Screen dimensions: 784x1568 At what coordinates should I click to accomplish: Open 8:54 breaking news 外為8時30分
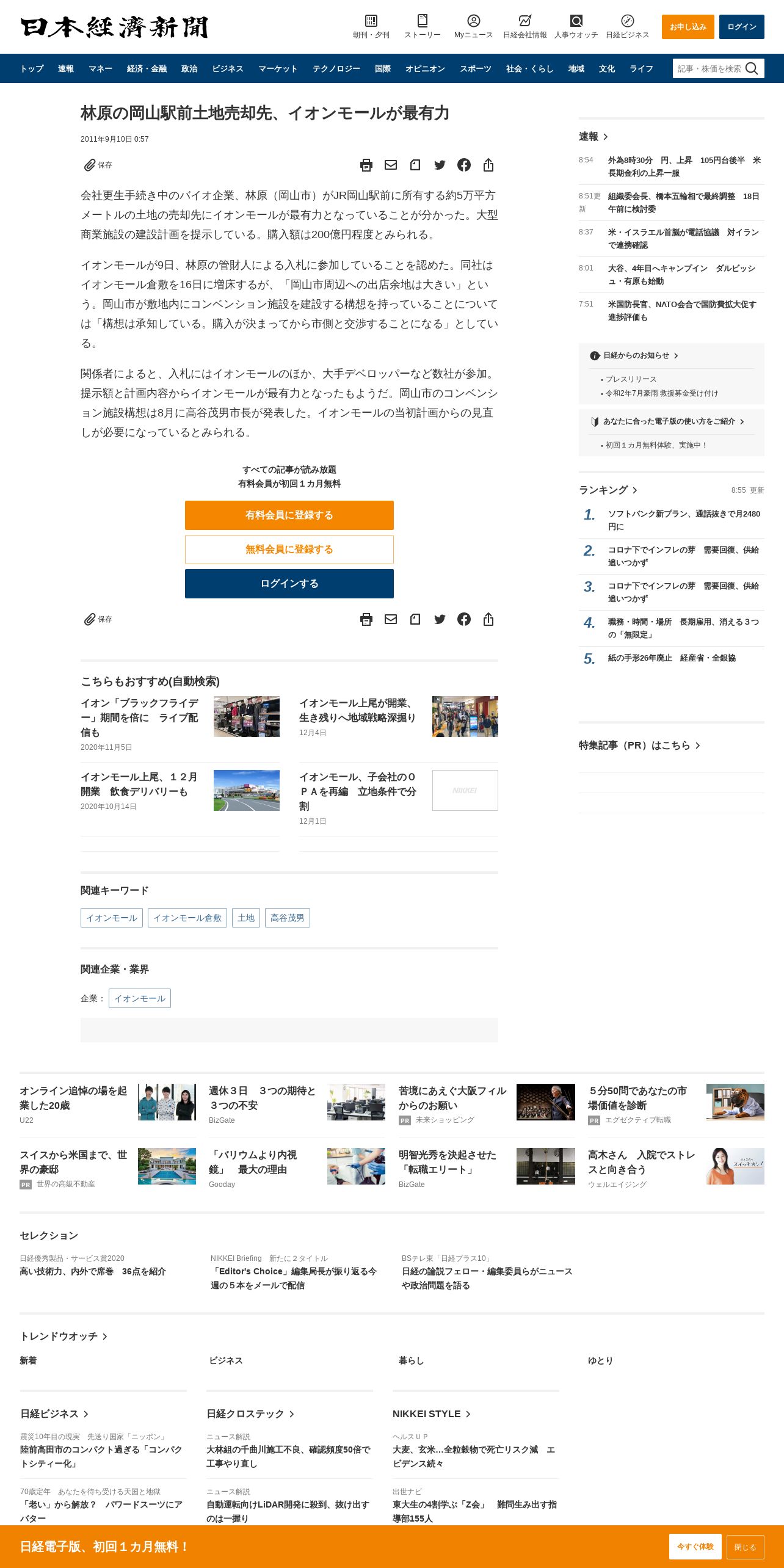tap(684, 167)
